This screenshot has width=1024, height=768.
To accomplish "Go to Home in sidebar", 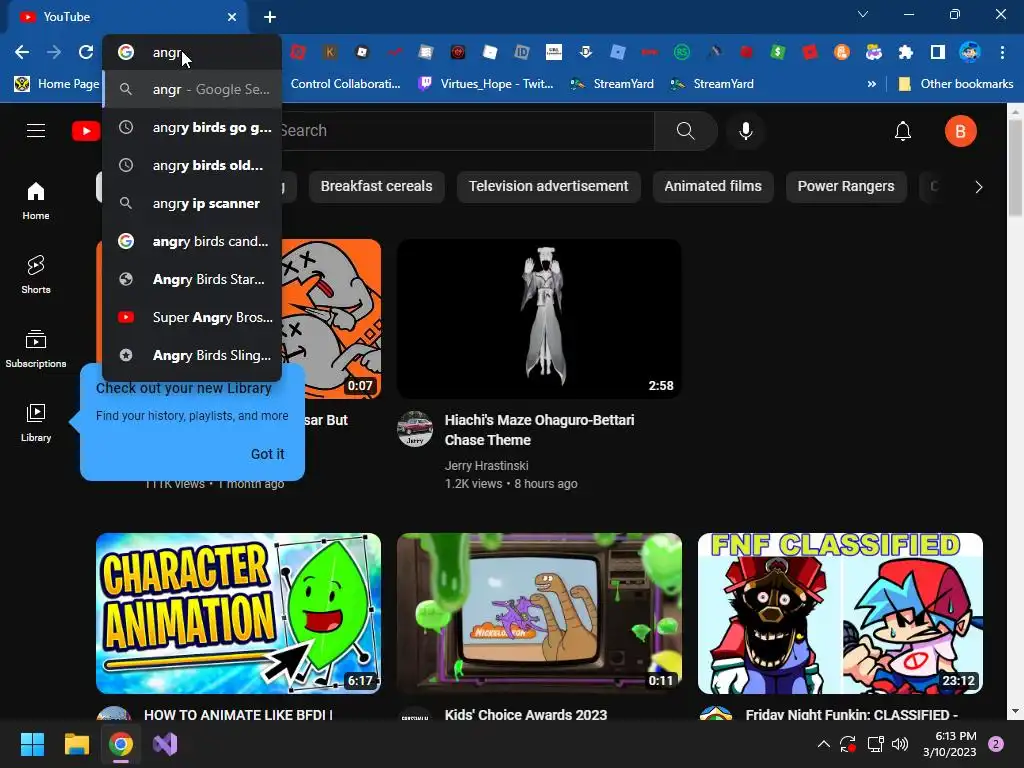I will 36,200.
